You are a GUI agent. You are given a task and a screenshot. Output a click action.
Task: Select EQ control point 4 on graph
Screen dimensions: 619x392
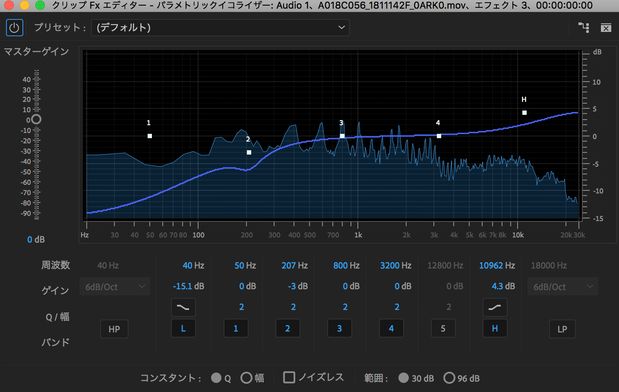[439, 136]
